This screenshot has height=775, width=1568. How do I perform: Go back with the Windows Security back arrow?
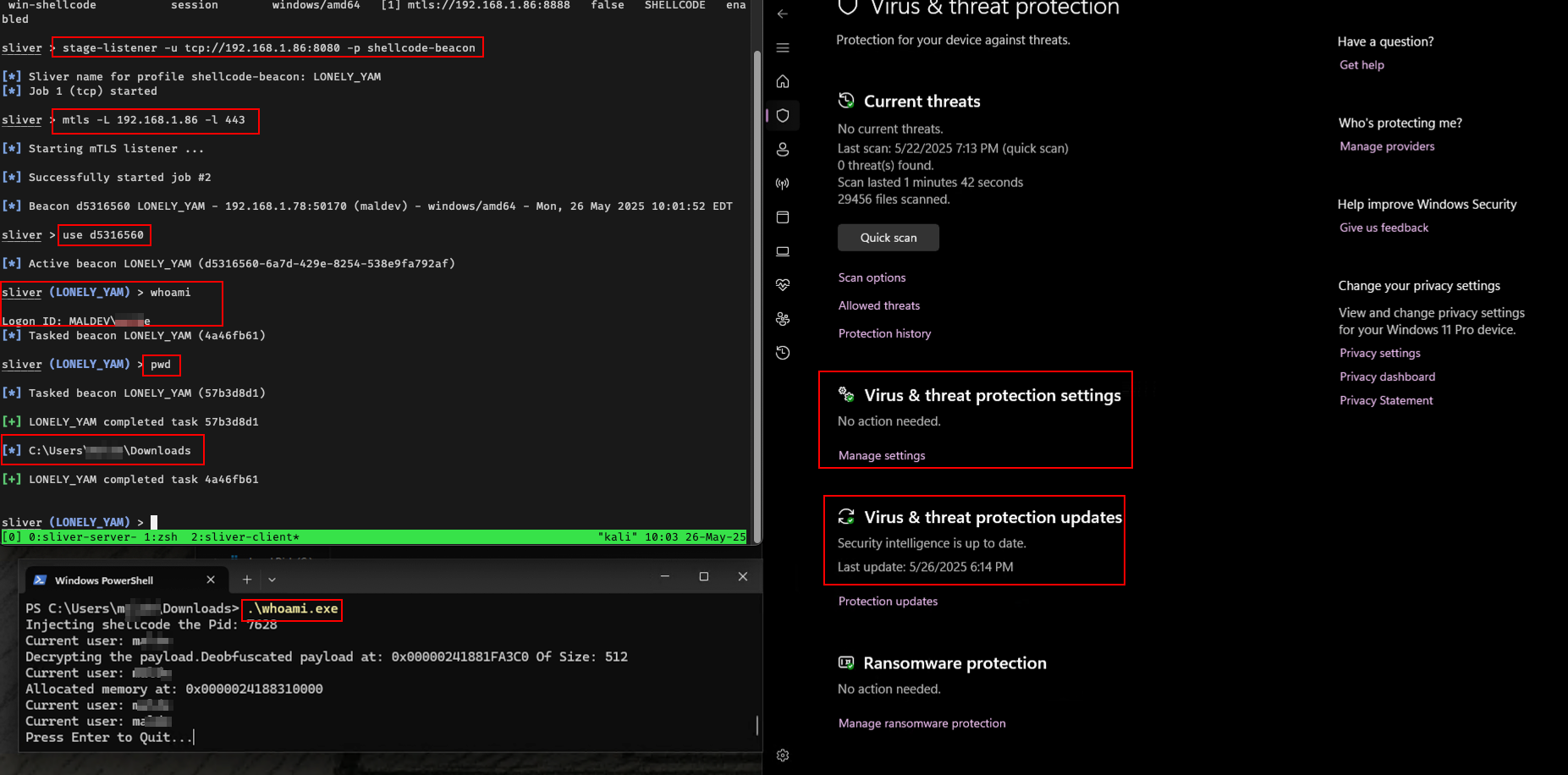(x=782, y=14)
